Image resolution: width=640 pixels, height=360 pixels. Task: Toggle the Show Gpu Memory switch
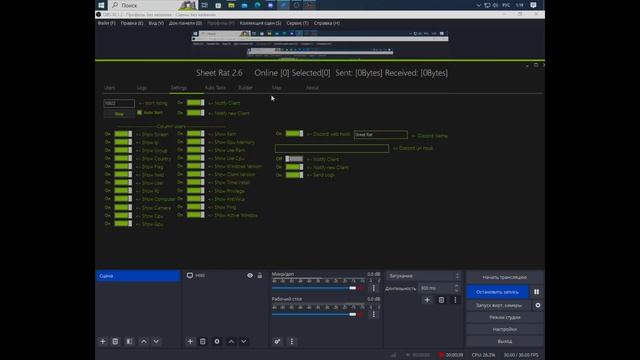(196, 142)
